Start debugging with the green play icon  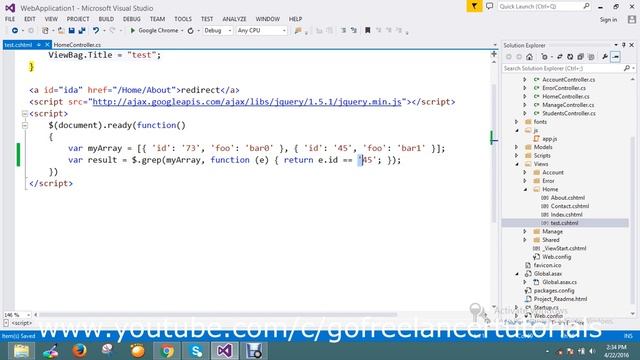pos(132,31)
